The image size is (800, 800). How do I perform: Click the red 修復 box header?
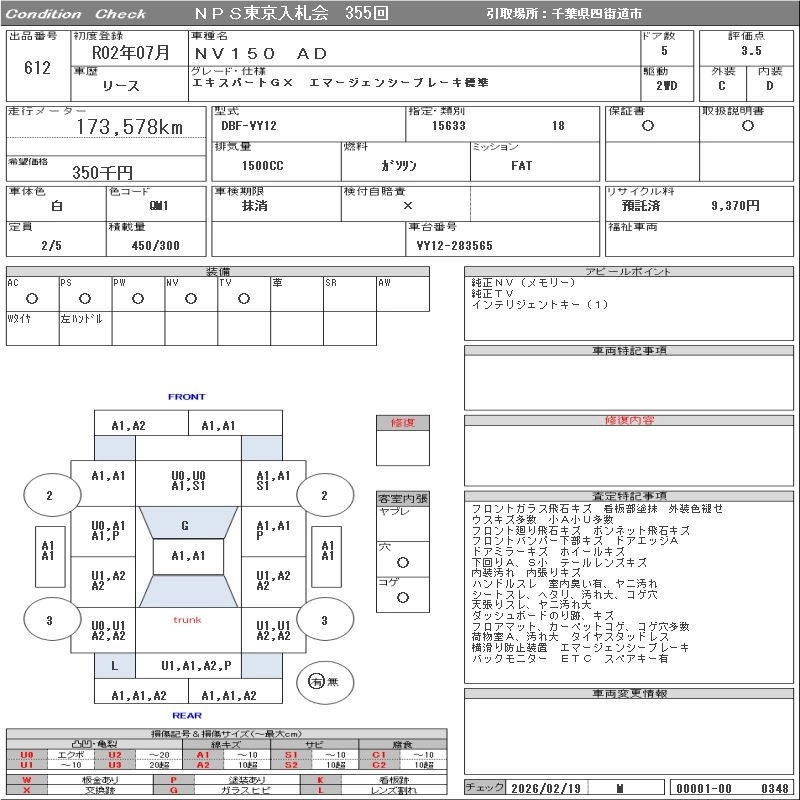click(403, 422)
